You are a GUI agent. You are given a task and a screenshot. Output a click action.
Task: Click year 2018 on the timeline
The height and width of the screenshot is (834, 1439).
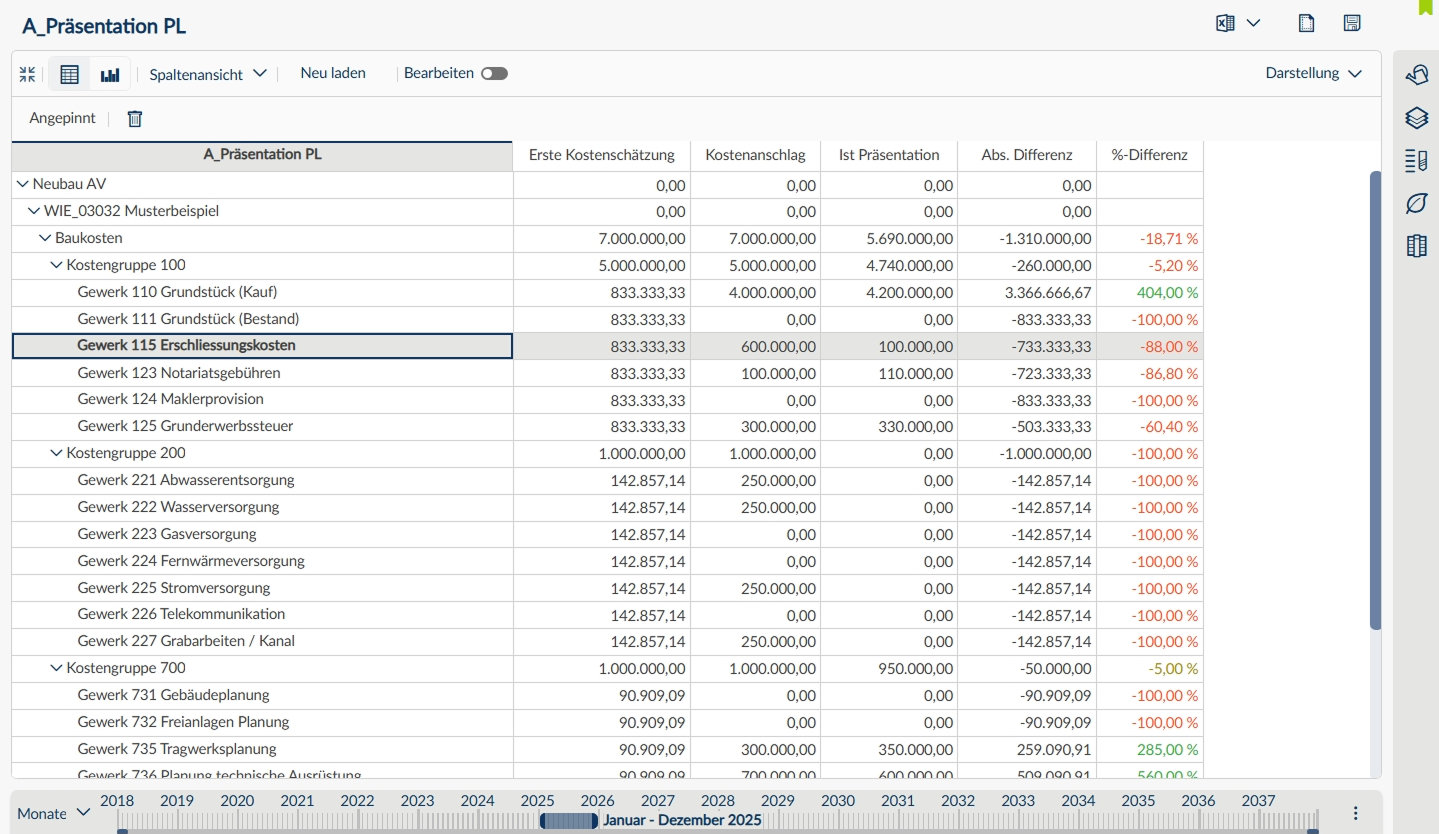[x=117, y=801]
